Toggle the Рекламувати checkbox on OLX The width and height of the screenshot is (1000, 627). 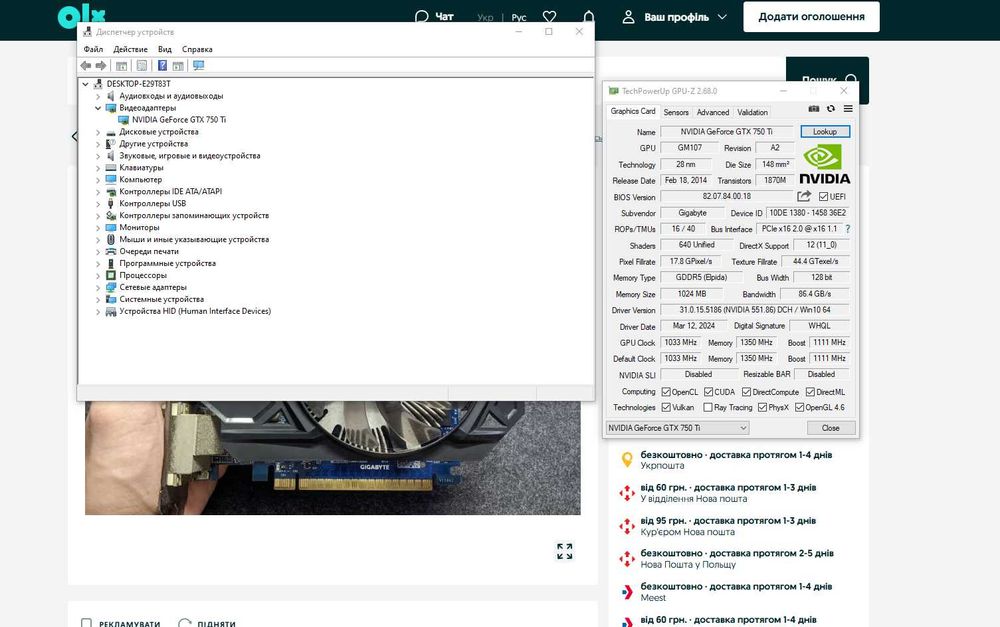(87, 623)
